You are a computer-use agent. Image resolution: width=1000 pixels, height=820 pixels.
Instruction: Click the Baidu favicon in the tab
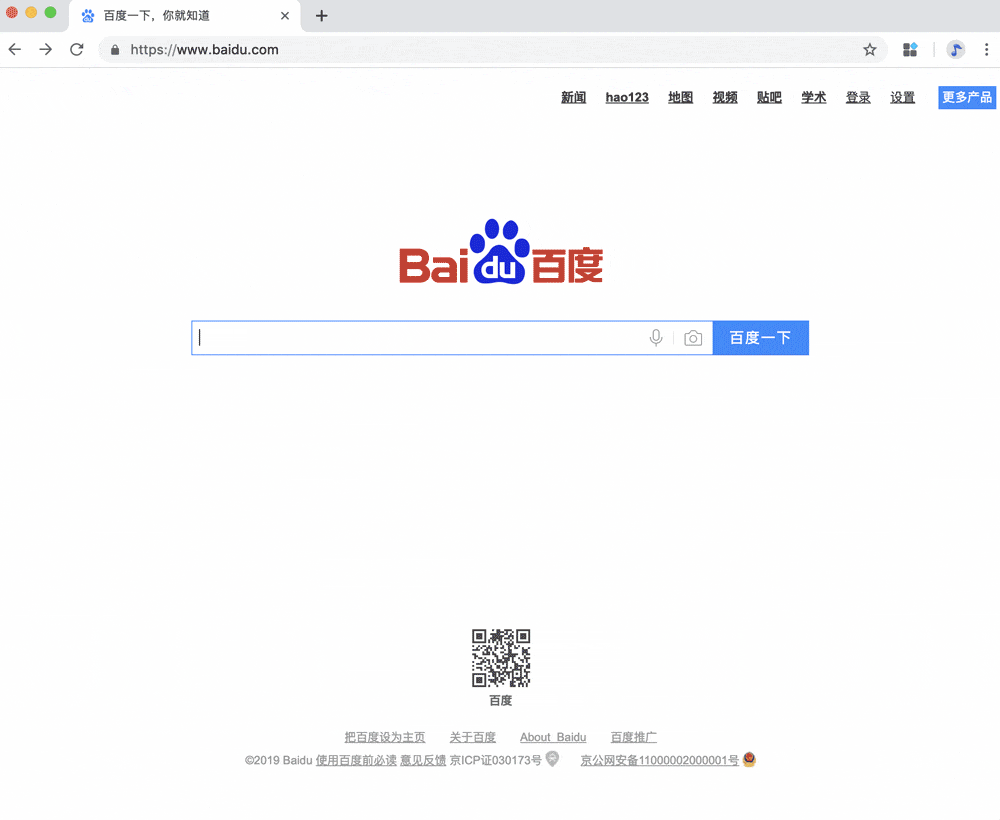[x=88, y=16]
